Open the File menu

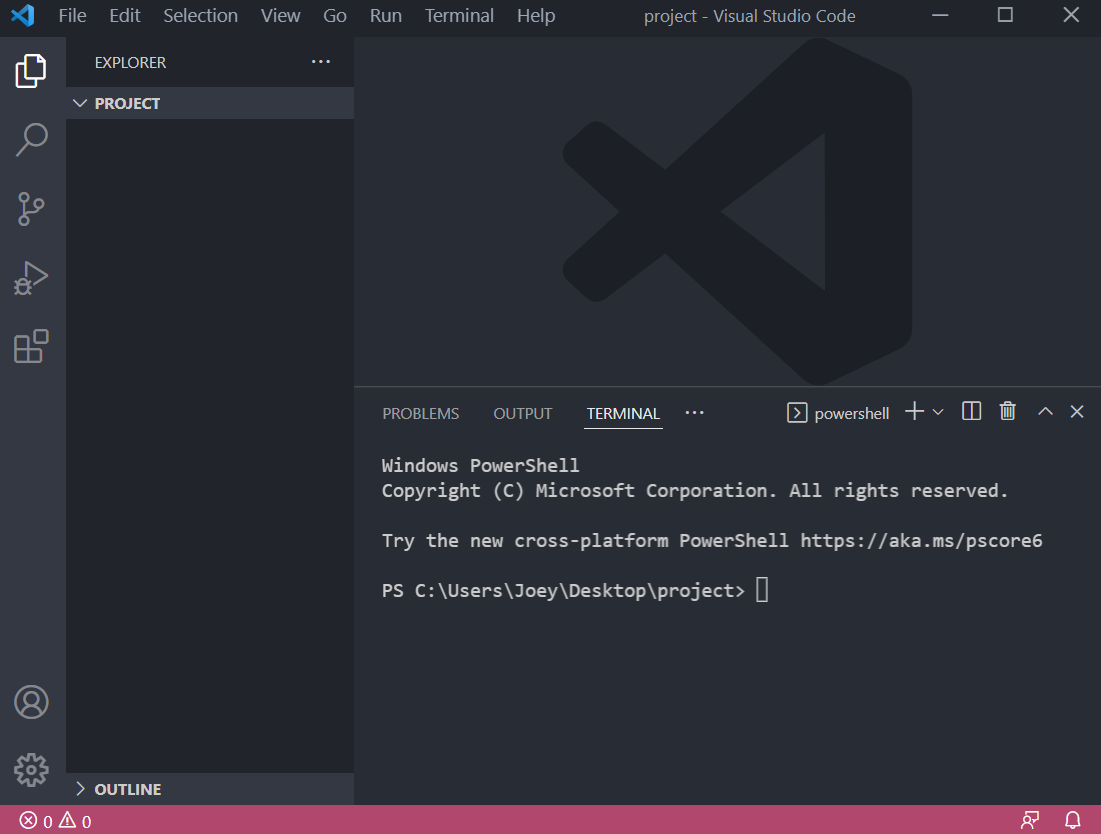(72, 15)
